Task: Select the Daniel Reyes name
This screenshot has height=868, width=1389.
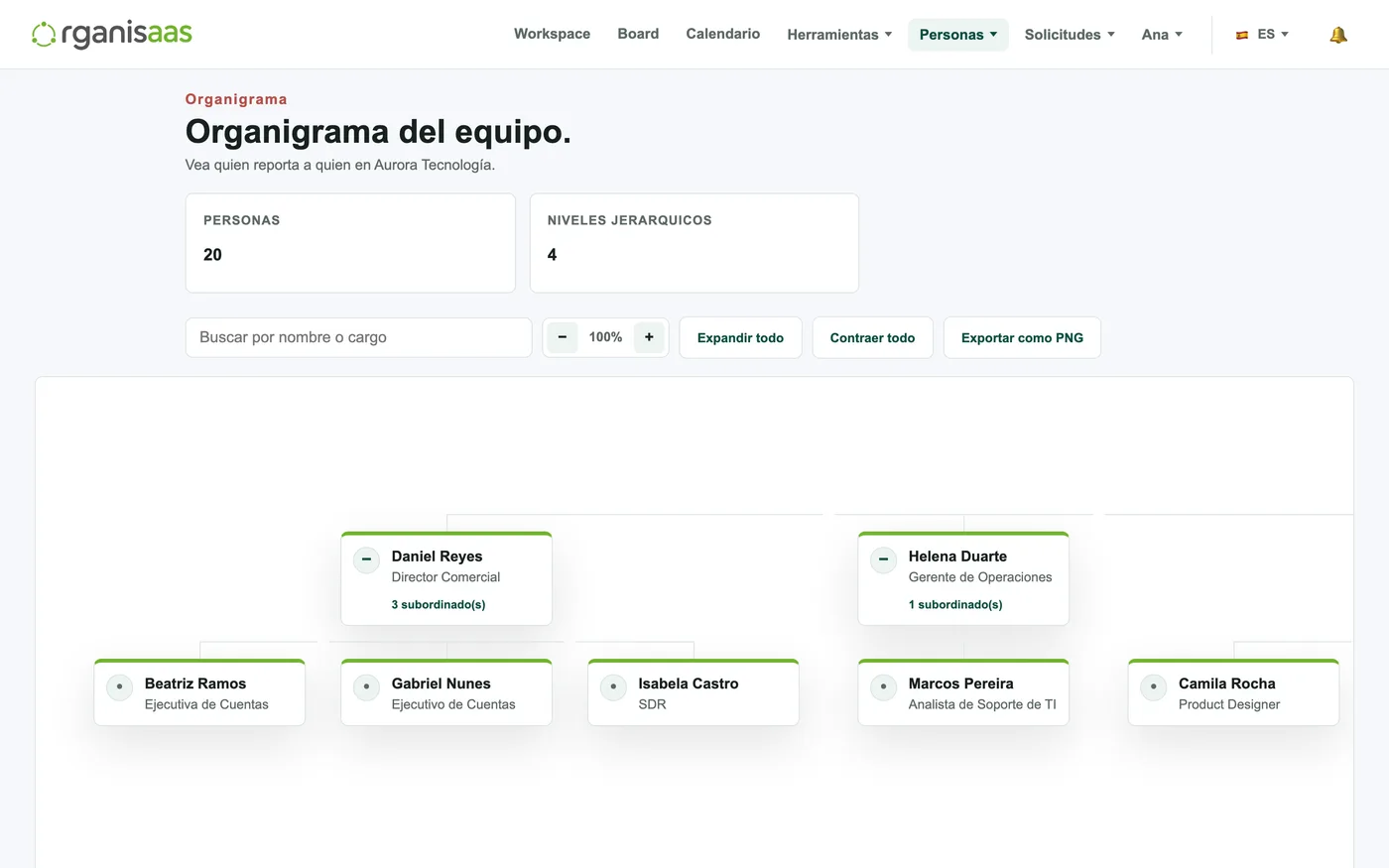Action: [437, 557]
